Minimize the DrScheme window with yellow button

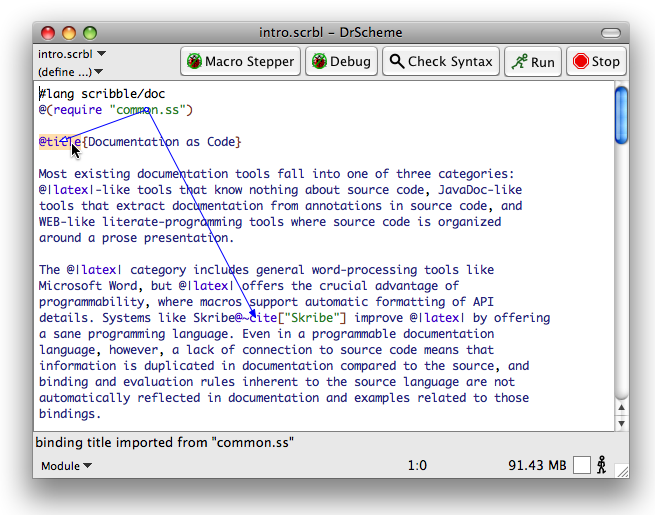click(x=68, y=33)
